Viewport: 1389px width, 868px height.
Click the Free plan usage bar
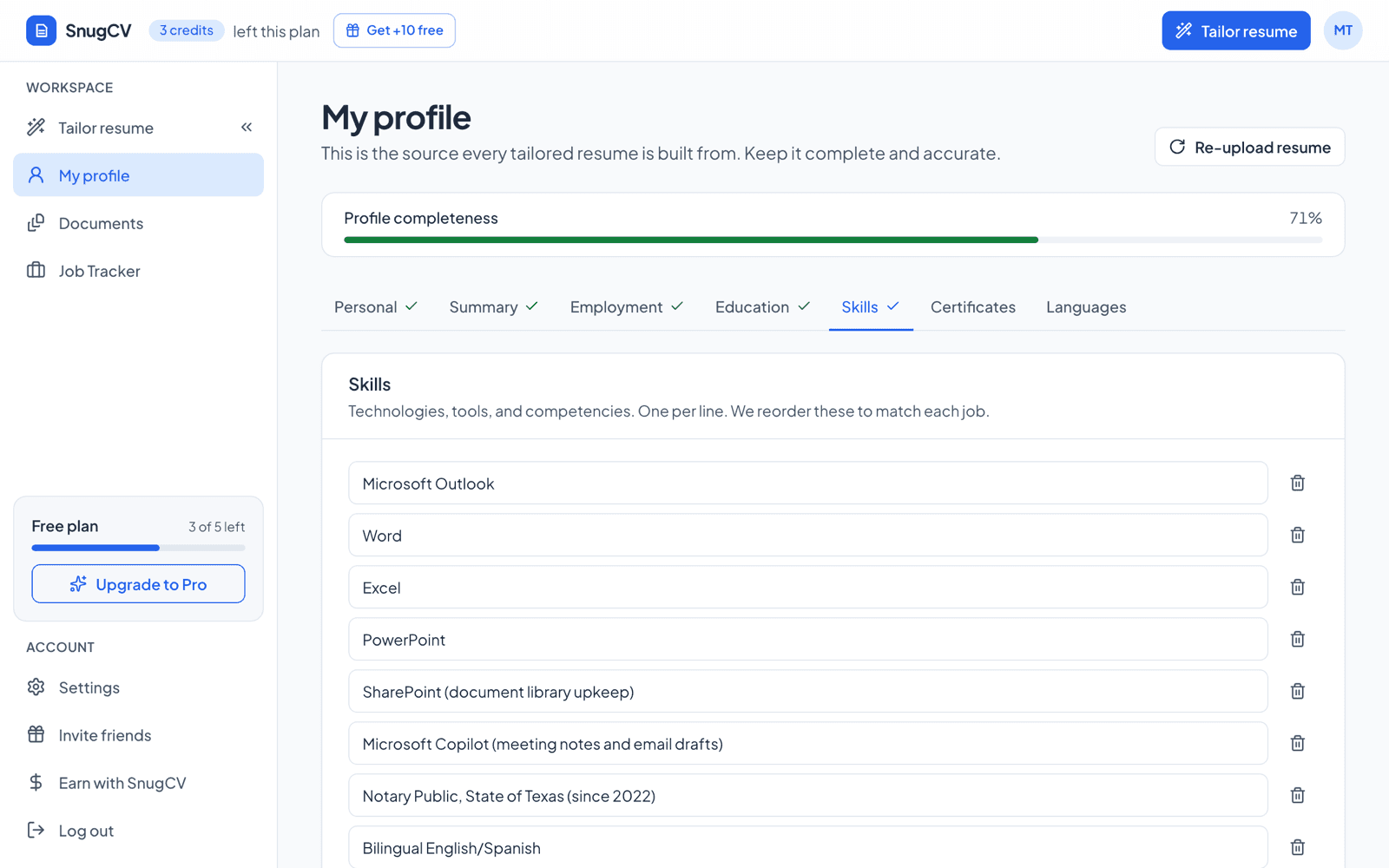[138, 548]
